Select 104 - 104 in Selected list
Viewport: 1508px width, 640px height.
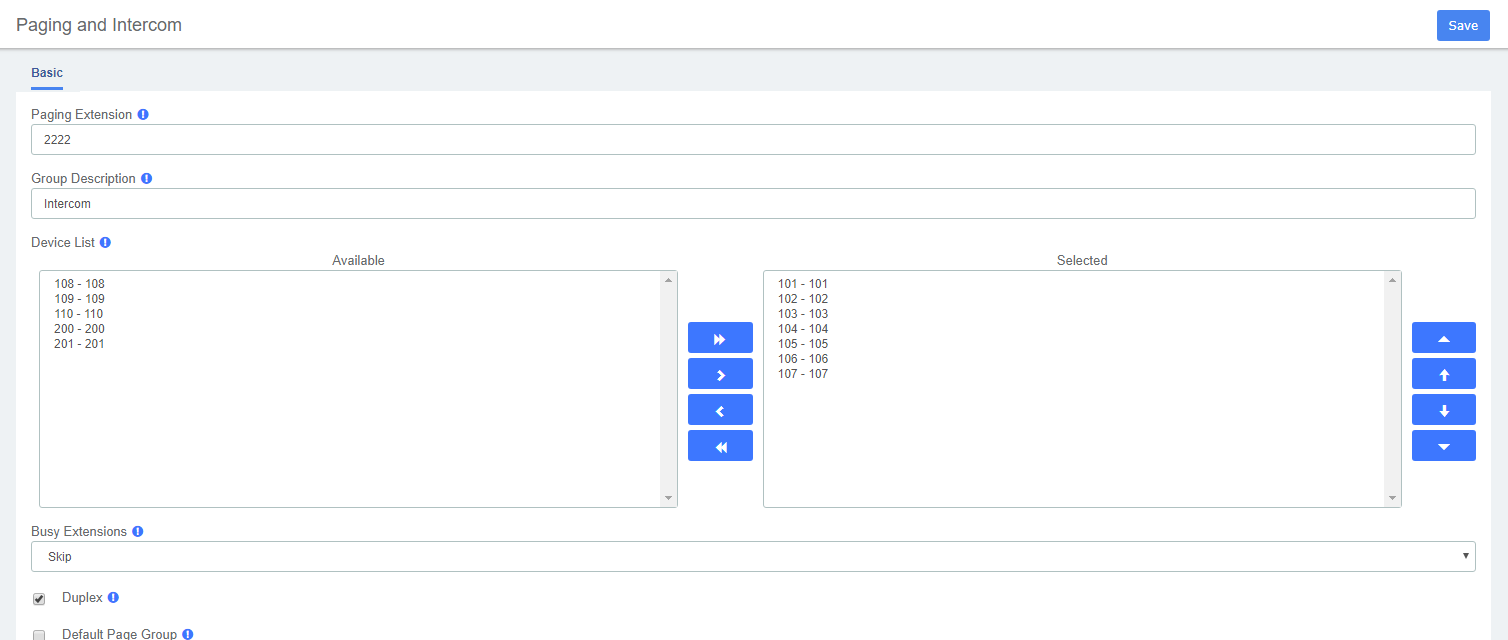[x=803, y=329]
